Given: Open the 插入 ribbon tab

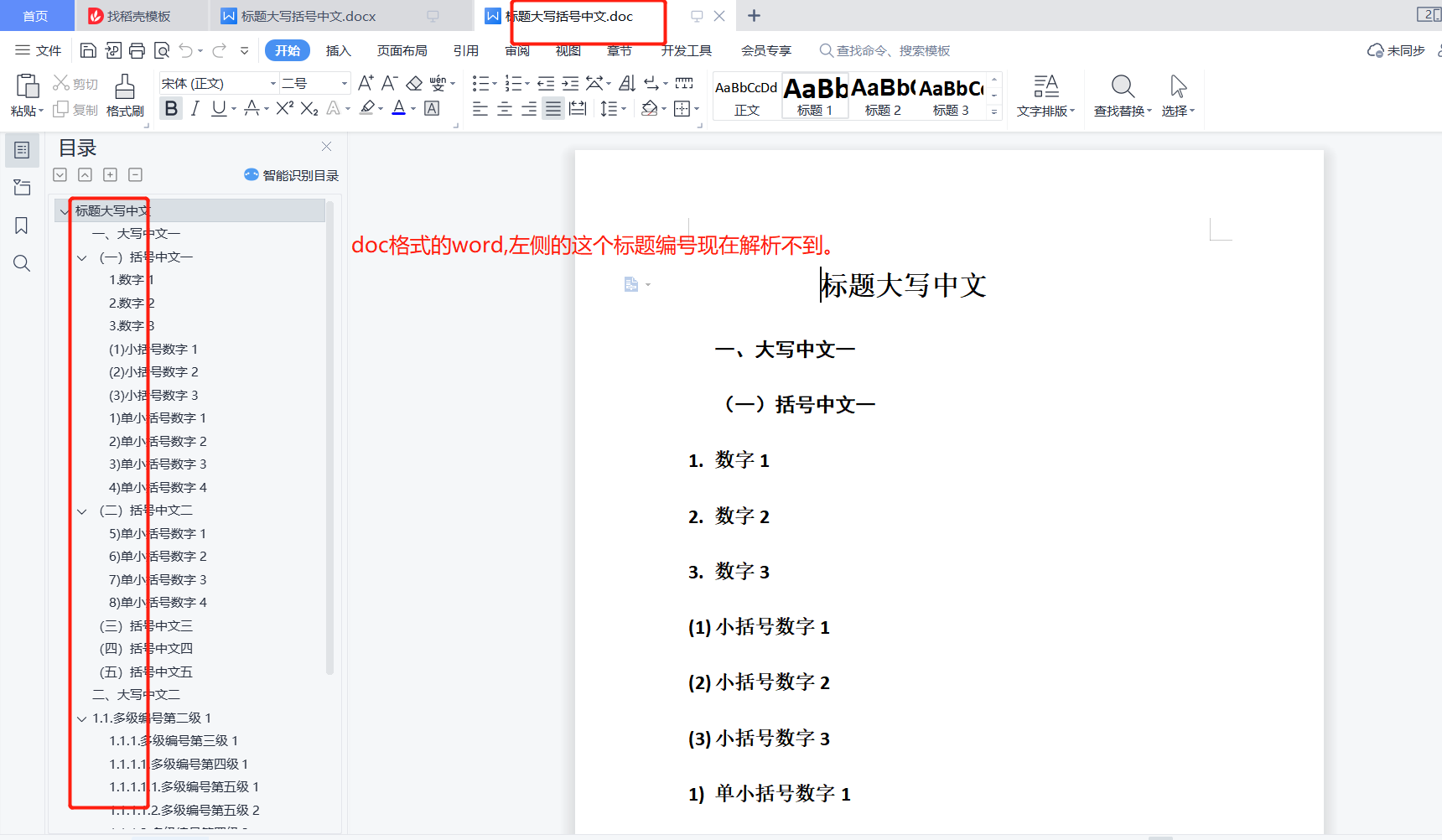Looking at the screenshot, I should pos(338,50).
